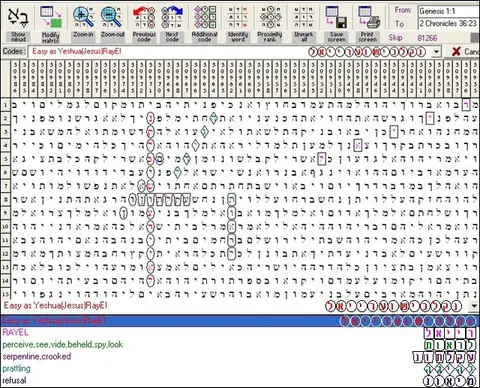Click the red X Cancel button
Viewport: 480px width, 388px height.
pyautogui.click(x=465, y=52)
